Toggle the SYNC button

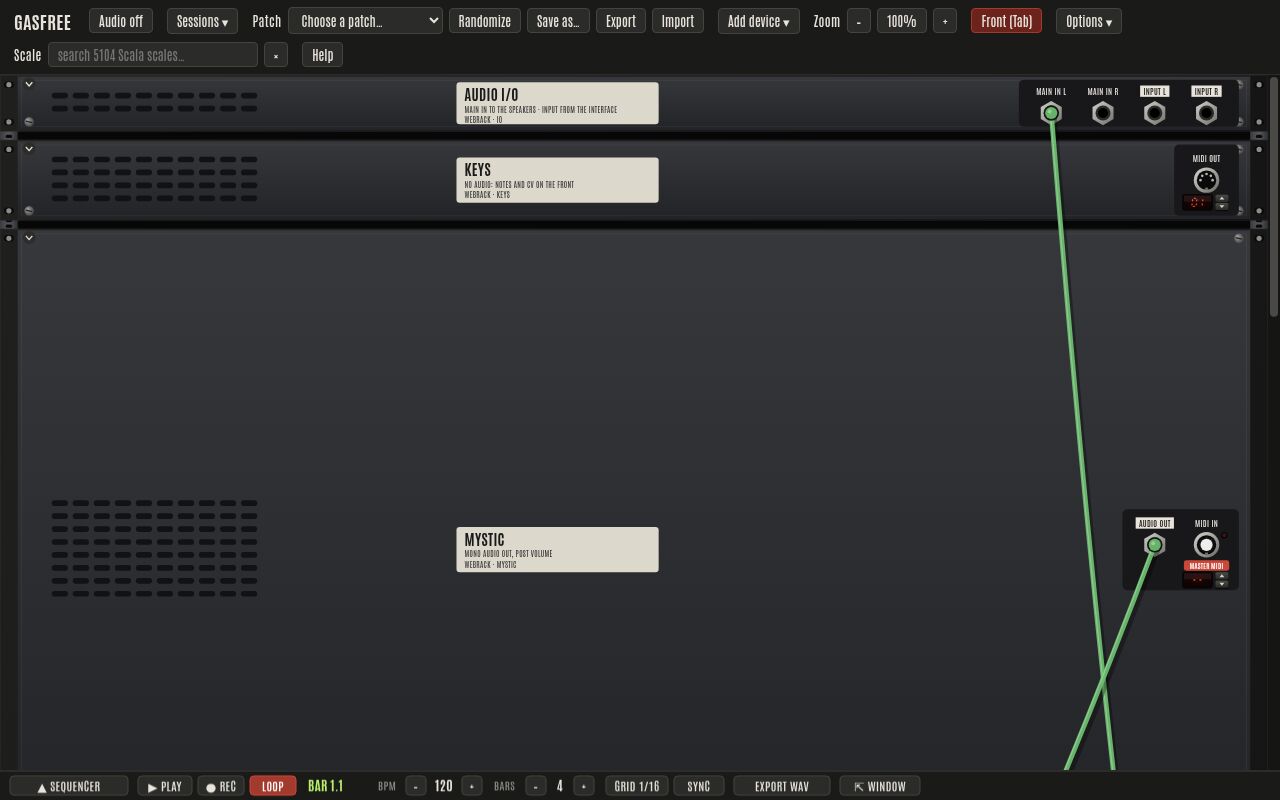699,786
